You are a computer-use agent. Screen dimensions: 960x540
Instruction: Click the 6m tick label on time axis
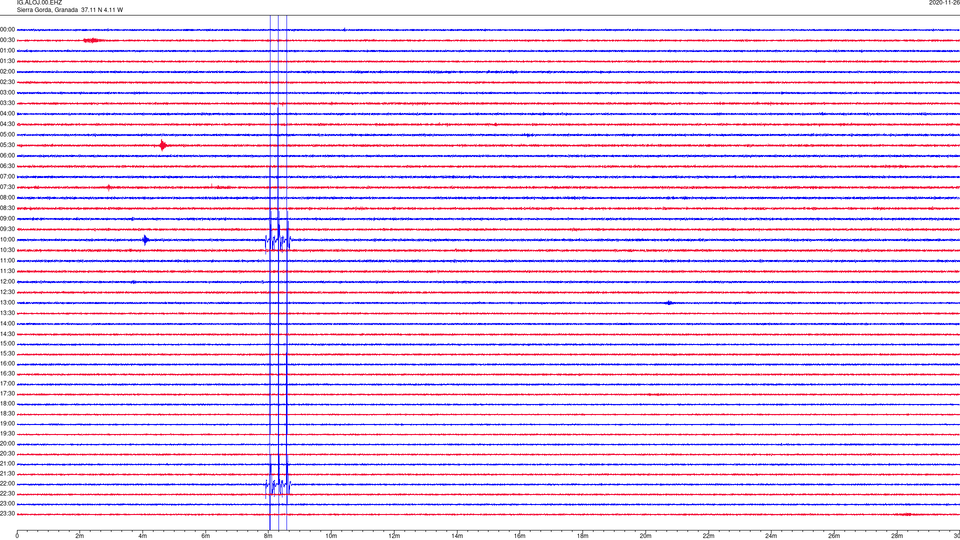pyautogui.click(x=206, y=536)
